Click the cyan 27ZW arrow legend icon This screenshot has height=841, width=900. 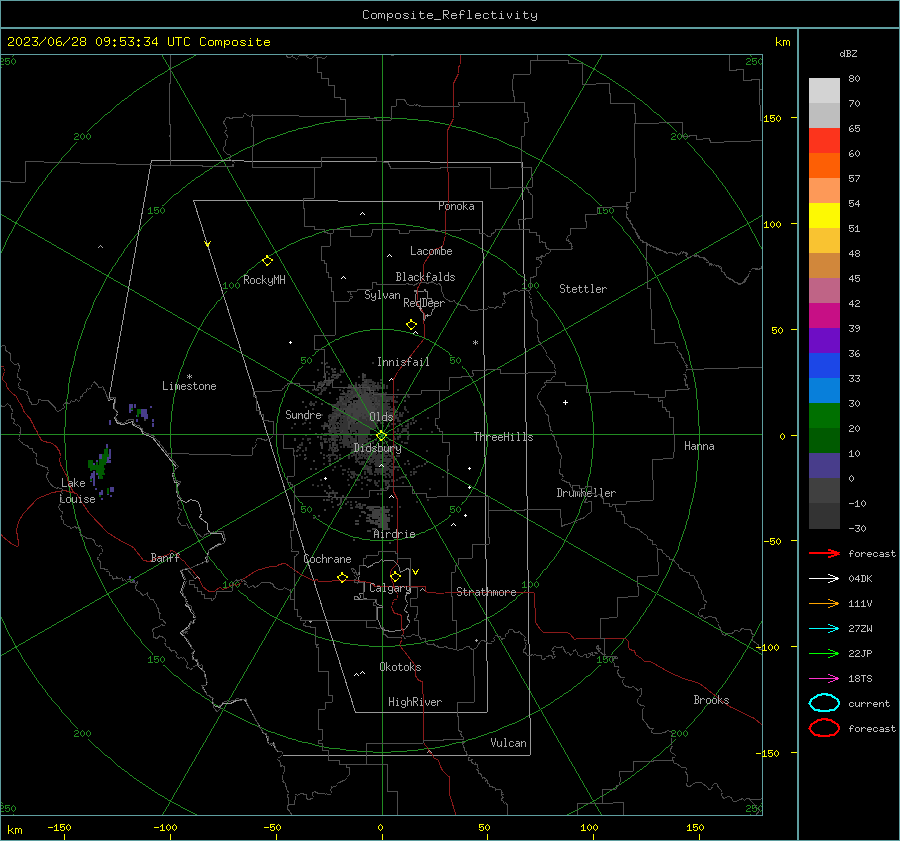point(824,629)
